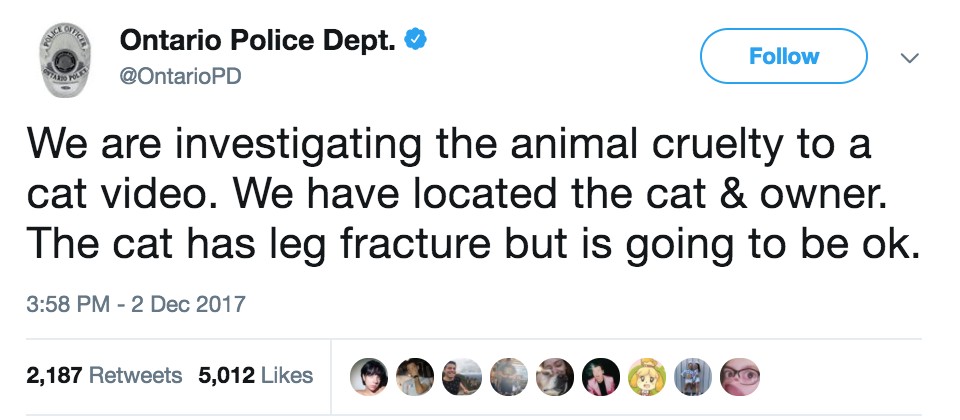This screenshot has width=960, height=420.
Task: Click the tweet's last line about leg fracture
Action: [x=474, y=241]
